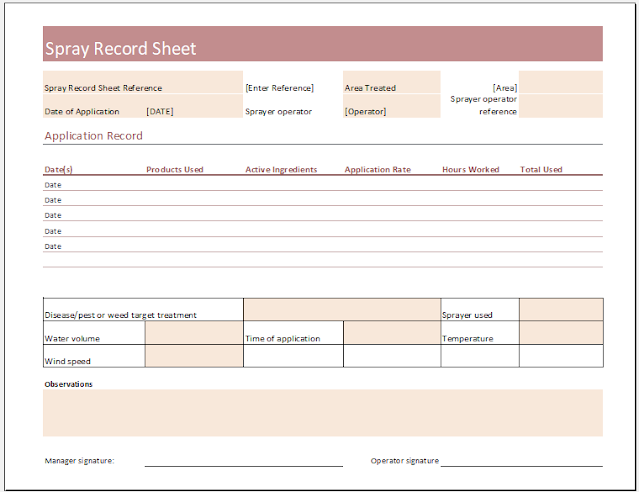The image size is (639, 492).
Task: Click the shaded cell beside Time of application
Action: tap(392, 333)
